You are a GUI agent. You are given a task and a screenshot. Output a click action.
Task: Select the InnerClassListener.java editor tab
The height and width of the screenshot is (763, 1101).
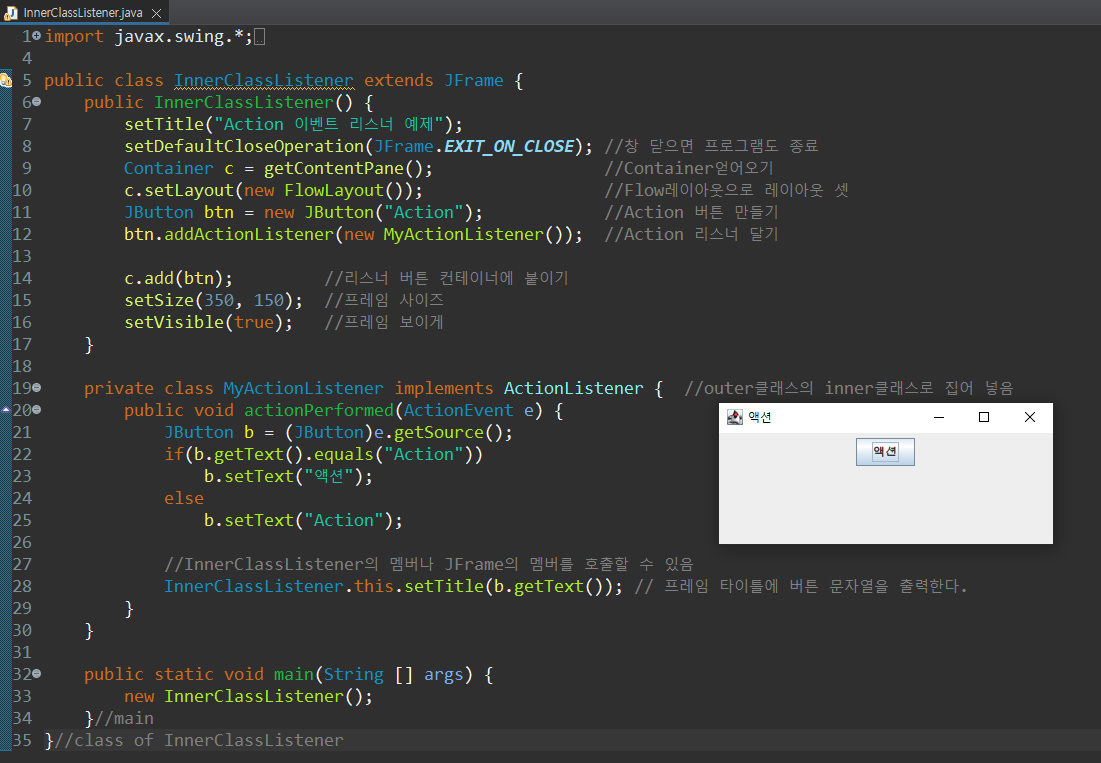point(83,13)
